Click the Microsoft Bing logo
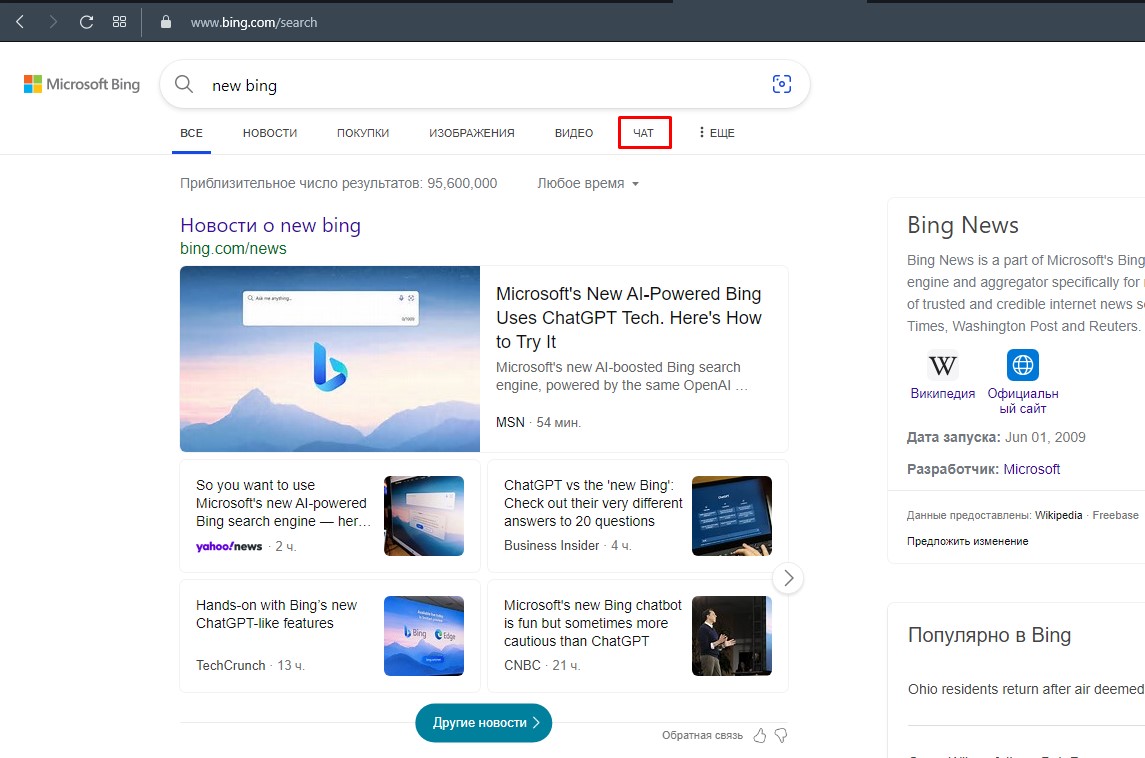The image size is (1145, 758). 82,84
